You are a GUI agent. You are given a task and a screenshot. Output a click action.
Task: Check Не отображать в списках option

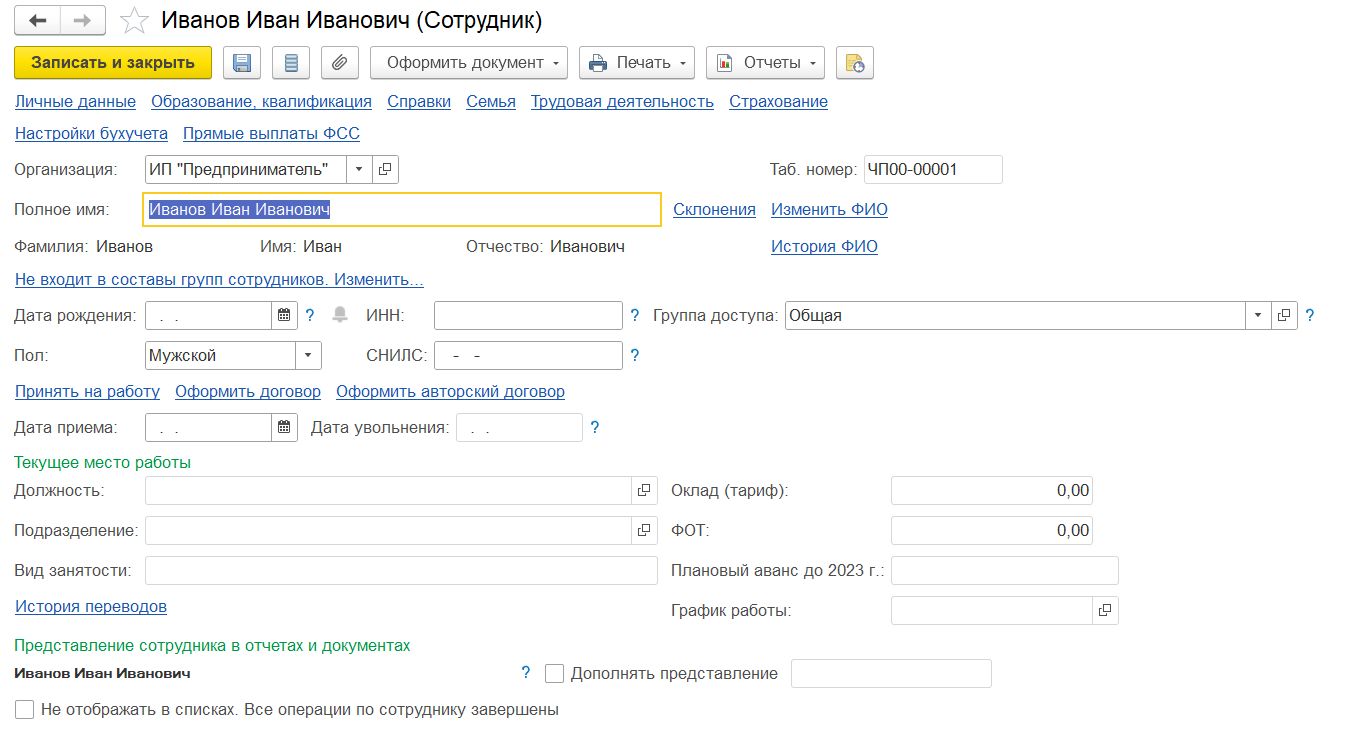[x=25, y=710]
